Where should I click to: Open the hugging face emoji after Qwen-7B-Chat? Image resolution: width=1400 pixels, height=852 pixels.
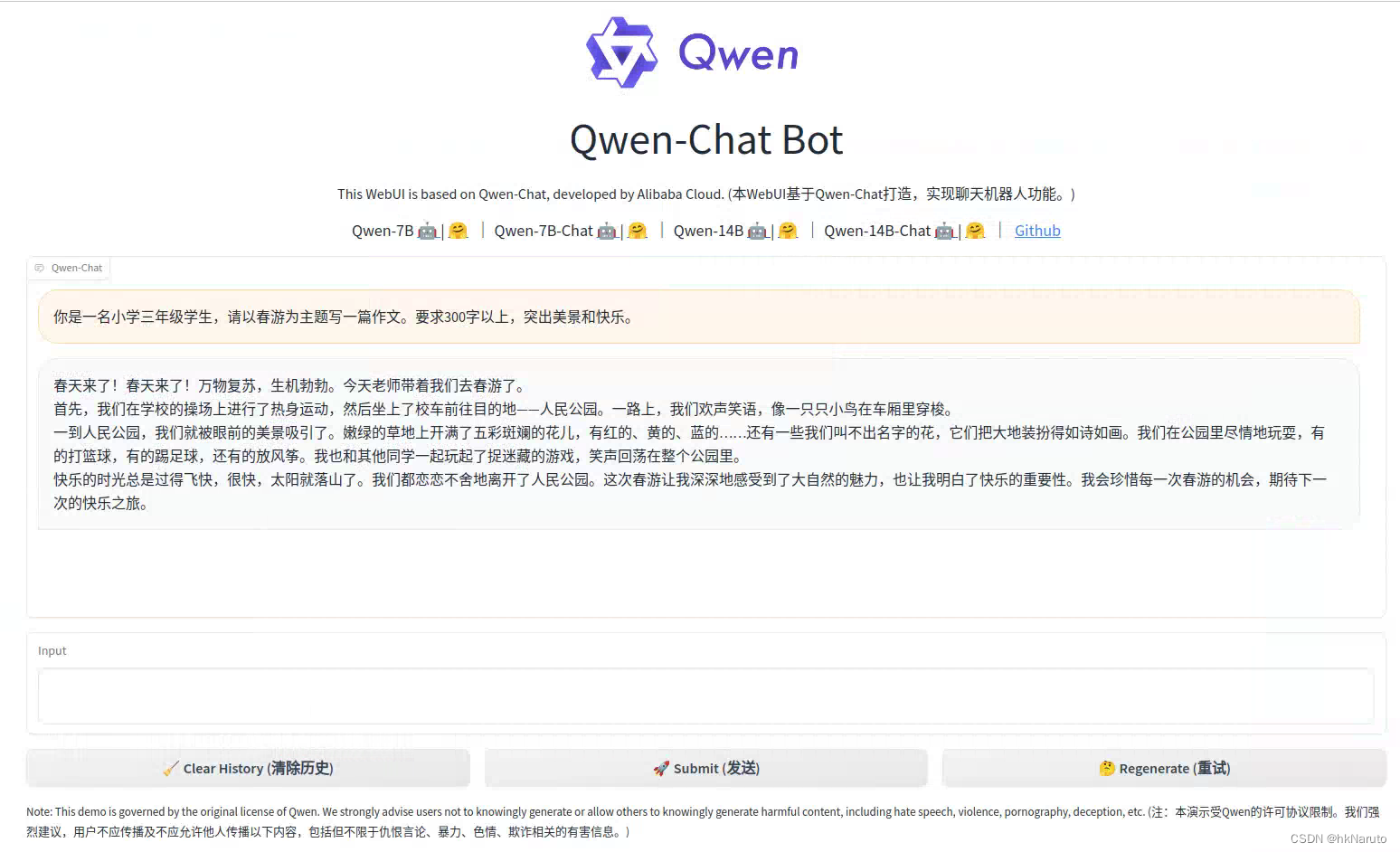click(x=638, y=231)
